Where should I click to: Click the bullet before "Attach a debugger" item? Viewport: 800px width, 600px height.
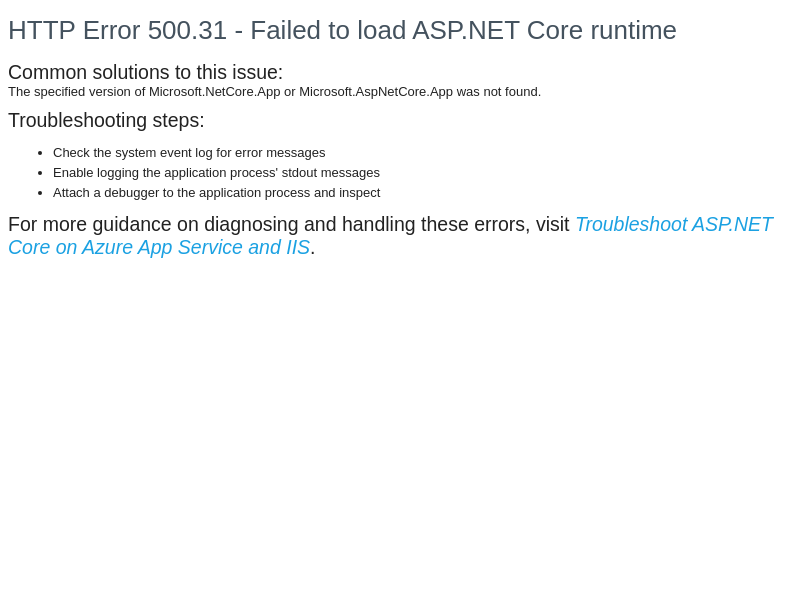click(x=40, y=193)
